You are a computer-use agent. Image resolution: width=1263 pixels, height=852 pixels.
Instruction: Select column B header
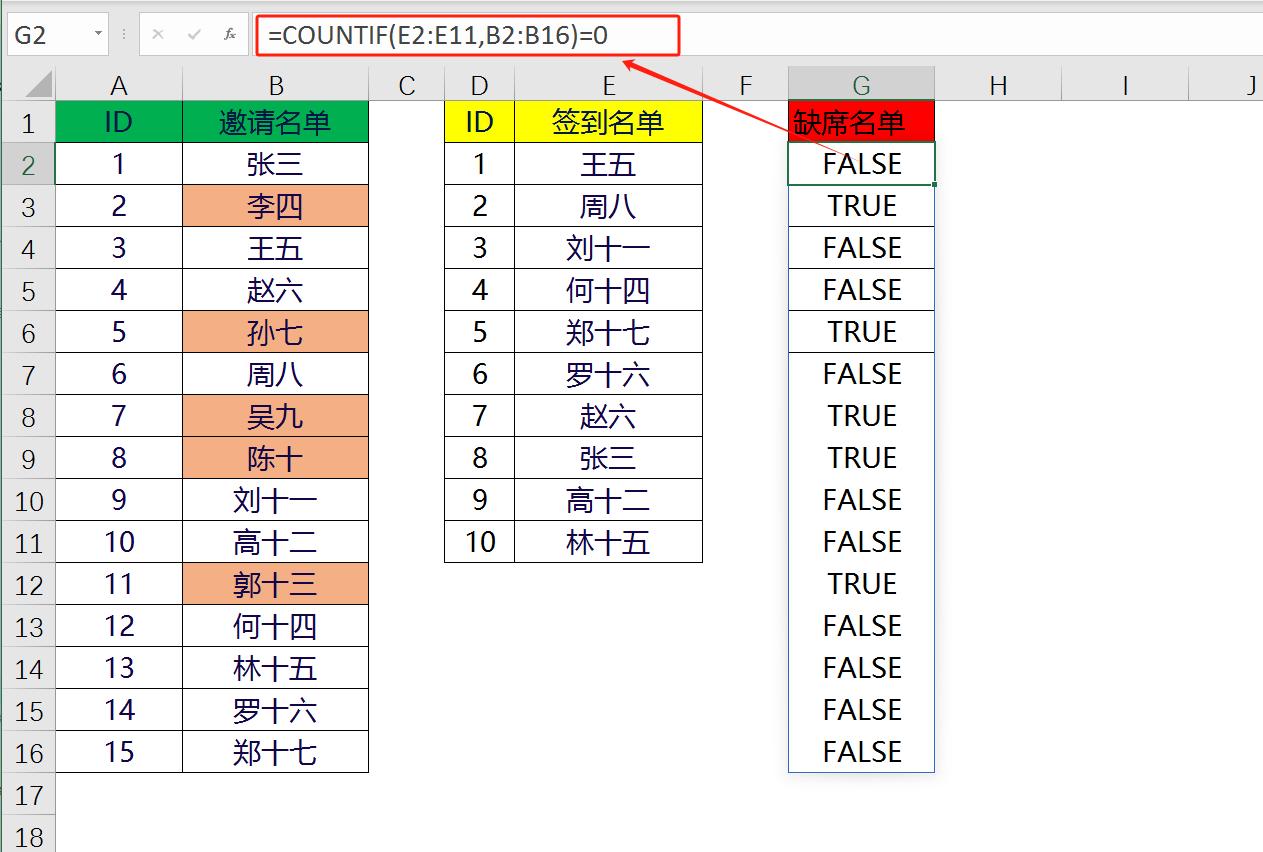pos(276,86)
